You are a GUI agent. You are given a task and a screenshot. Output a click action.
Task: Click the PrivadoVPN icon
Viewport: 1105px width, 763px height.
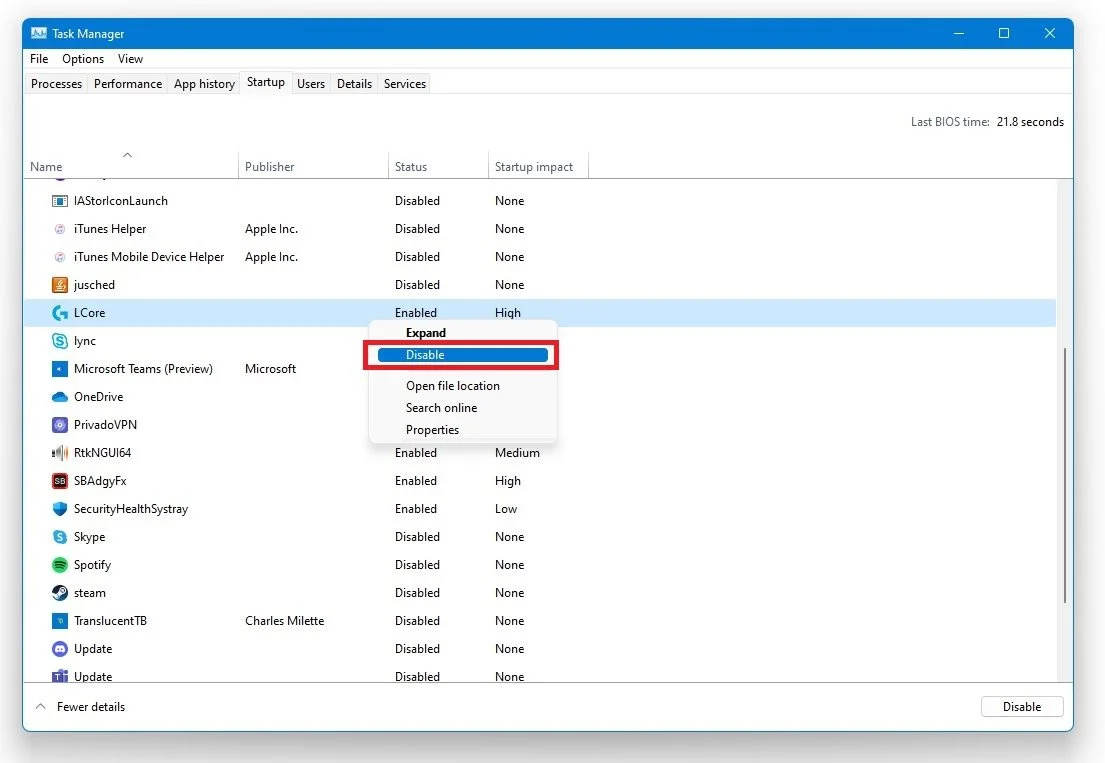click(x=60, y=425)
